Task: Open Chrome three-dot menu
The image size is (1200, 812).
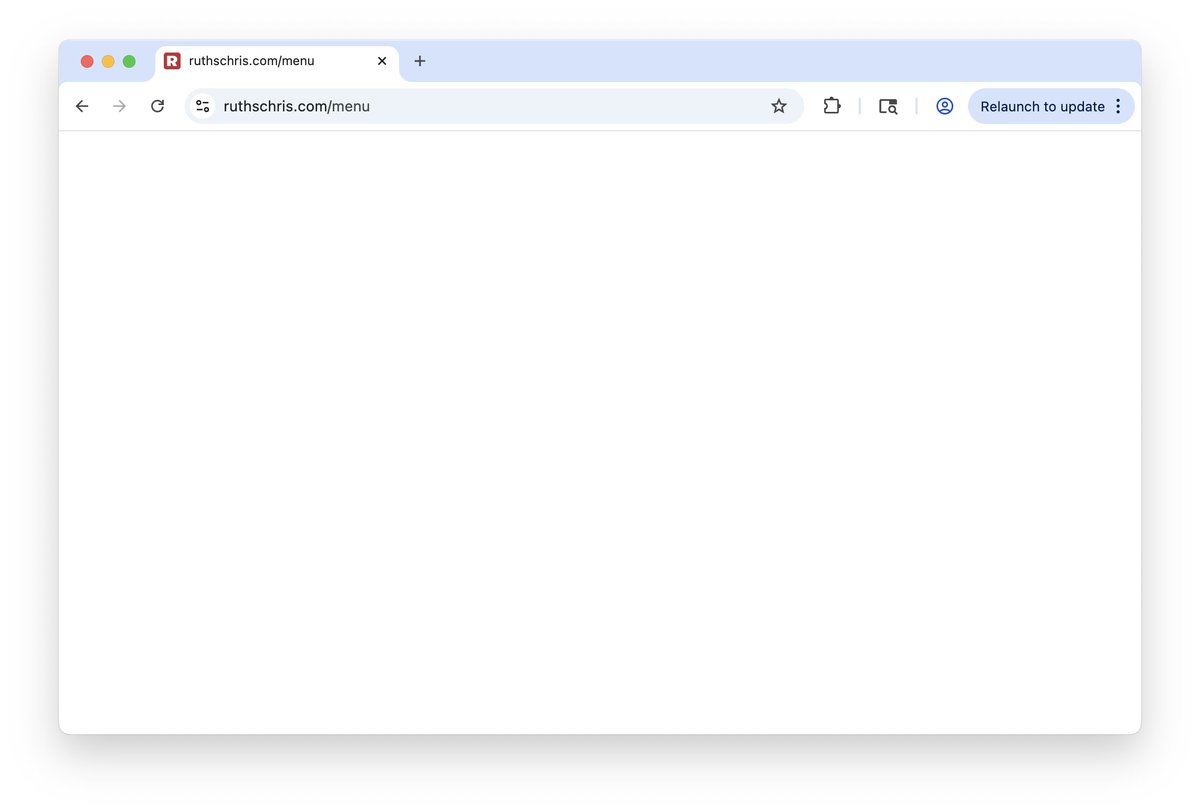Action: [1118, 106]
